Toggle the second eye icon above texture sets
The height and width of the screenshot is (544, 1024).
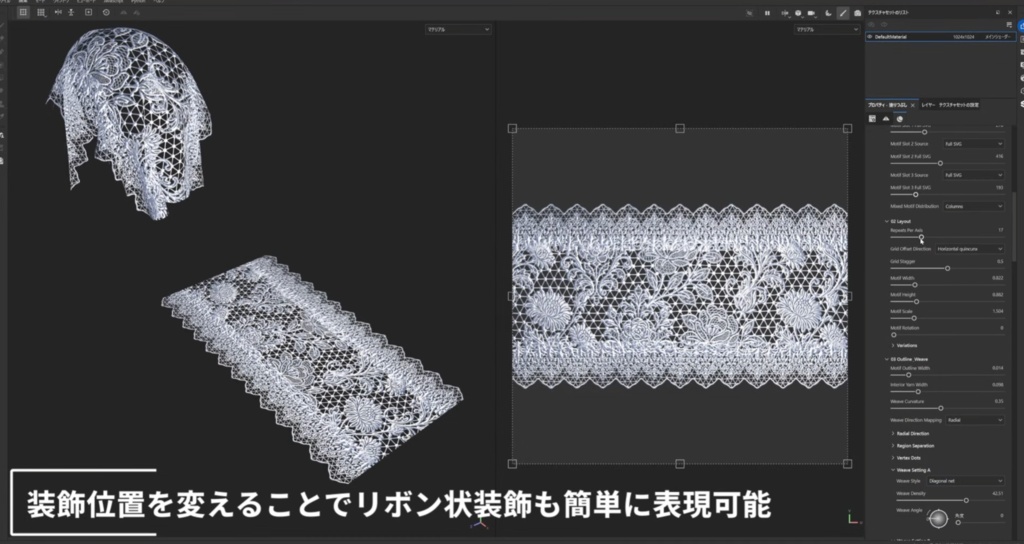884,25
